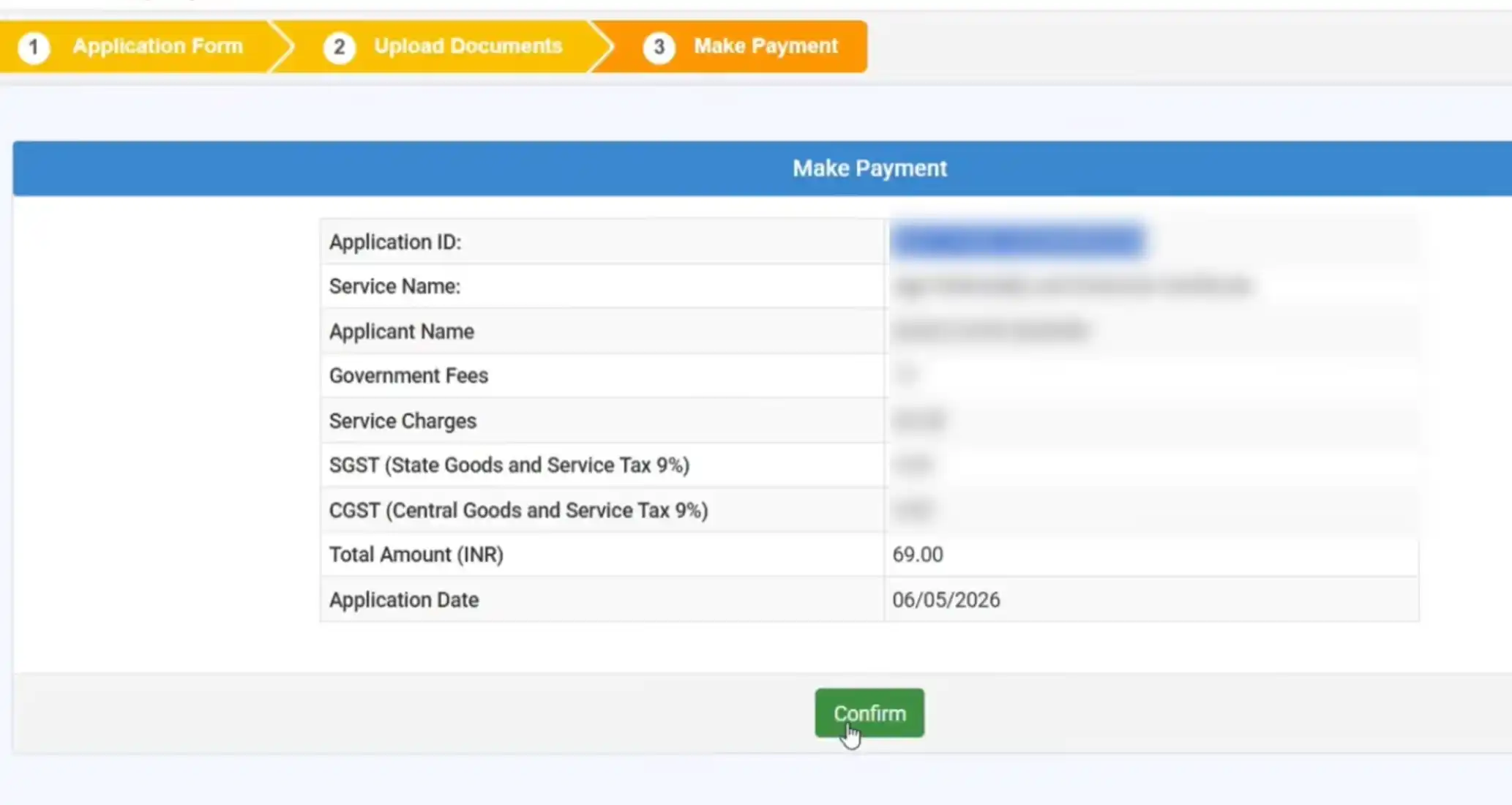The width and height of the screenshot is (1512, 805).
Task: Click the Total Amount (INR) label
Action: [x=416, y=555]
